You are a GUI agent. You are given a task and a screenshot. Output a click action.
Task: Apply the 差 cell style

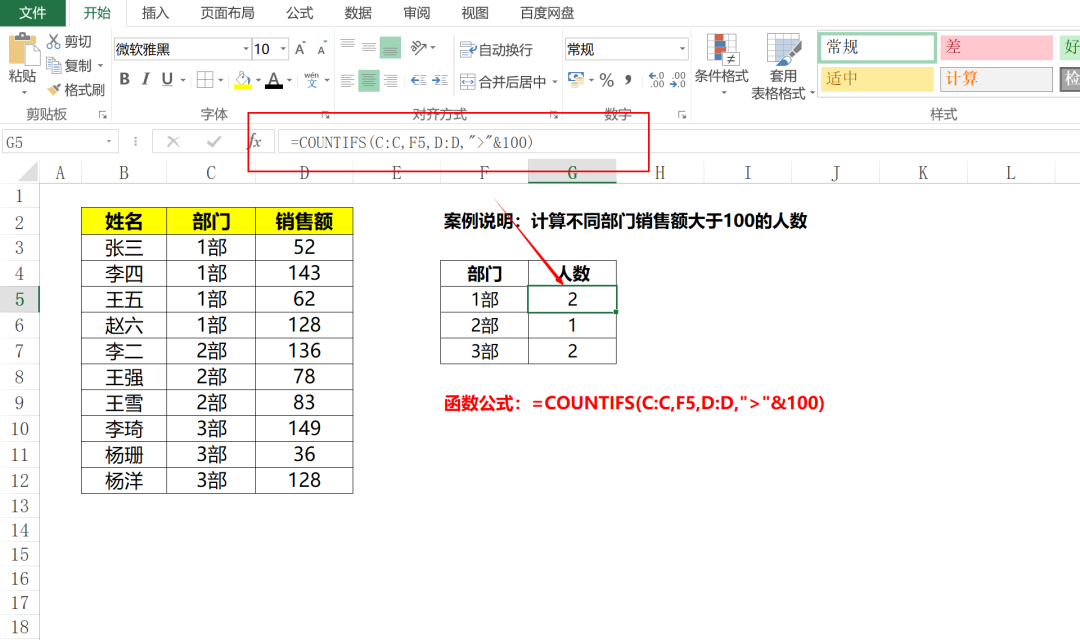click(x=996, y=48)
